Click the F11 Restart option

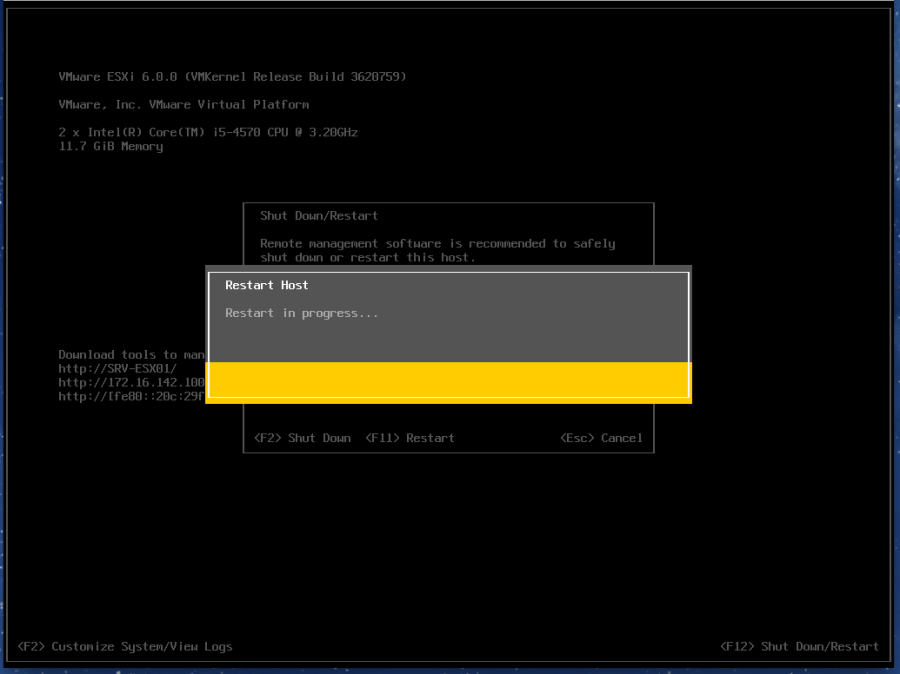pyautogui.click(x=409, y=438)
